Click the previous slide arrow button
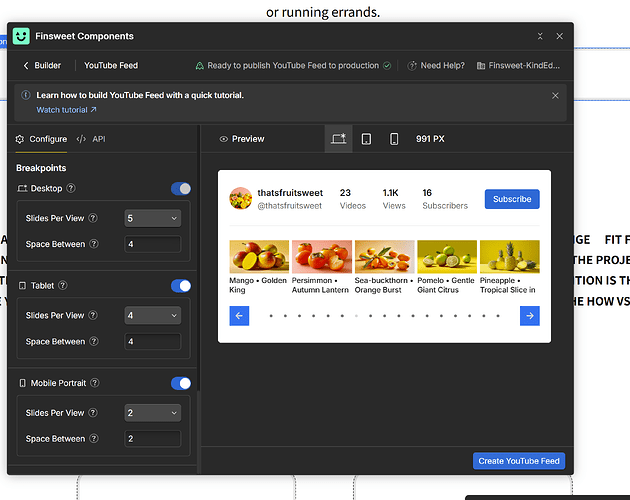Image resolution: width=630 pixels, height=500 pixels. [239, 316]
